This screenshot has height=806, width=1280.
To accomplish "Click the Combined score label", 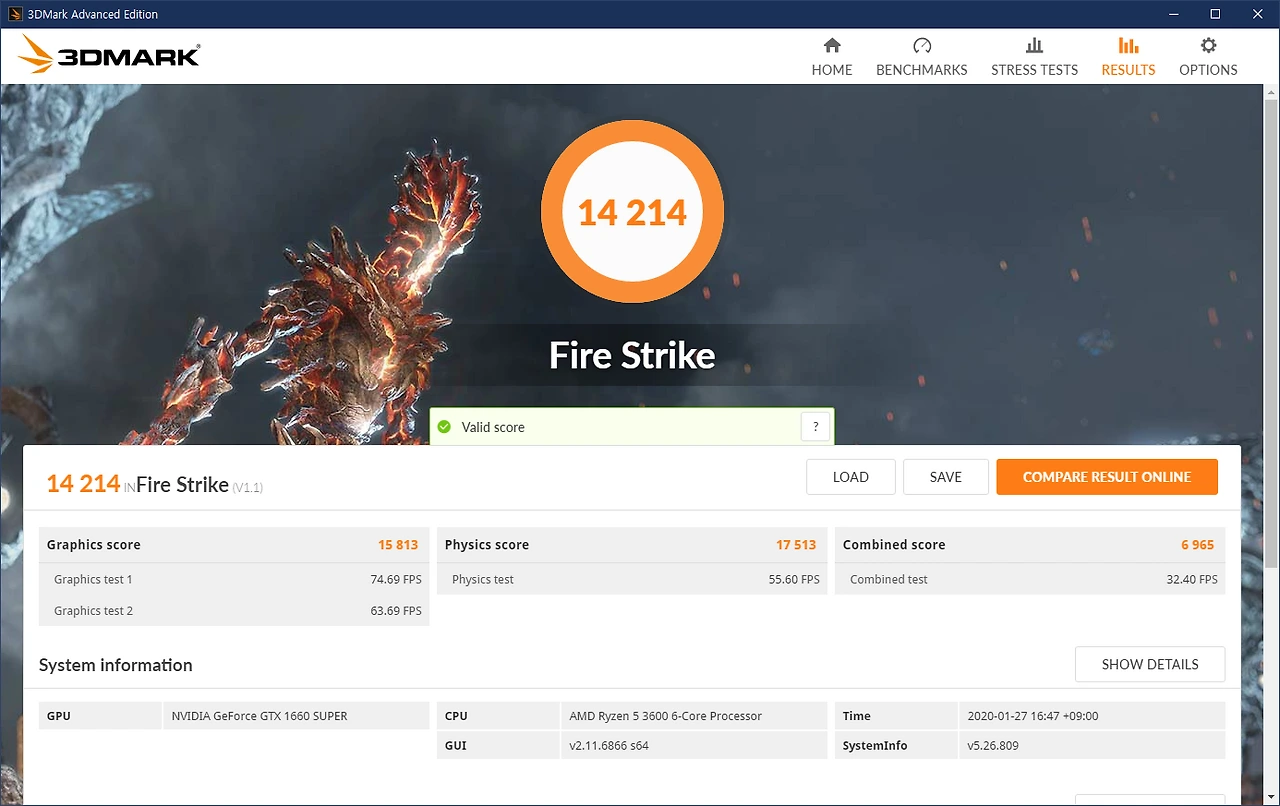I will (894, 545).
